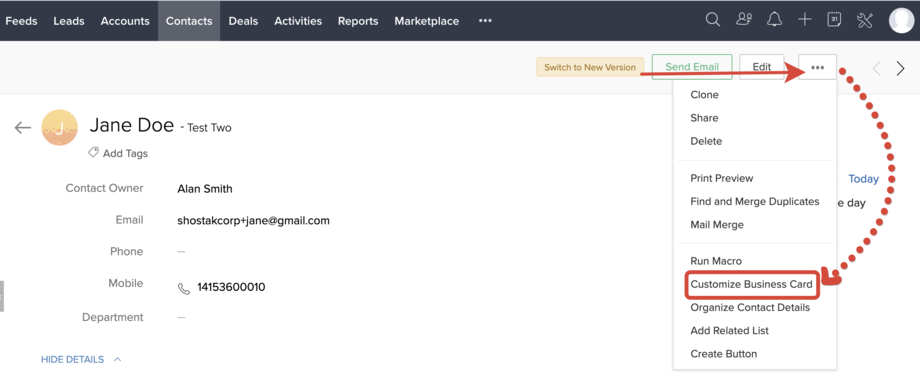Open the Leads tab

(69, 21)
